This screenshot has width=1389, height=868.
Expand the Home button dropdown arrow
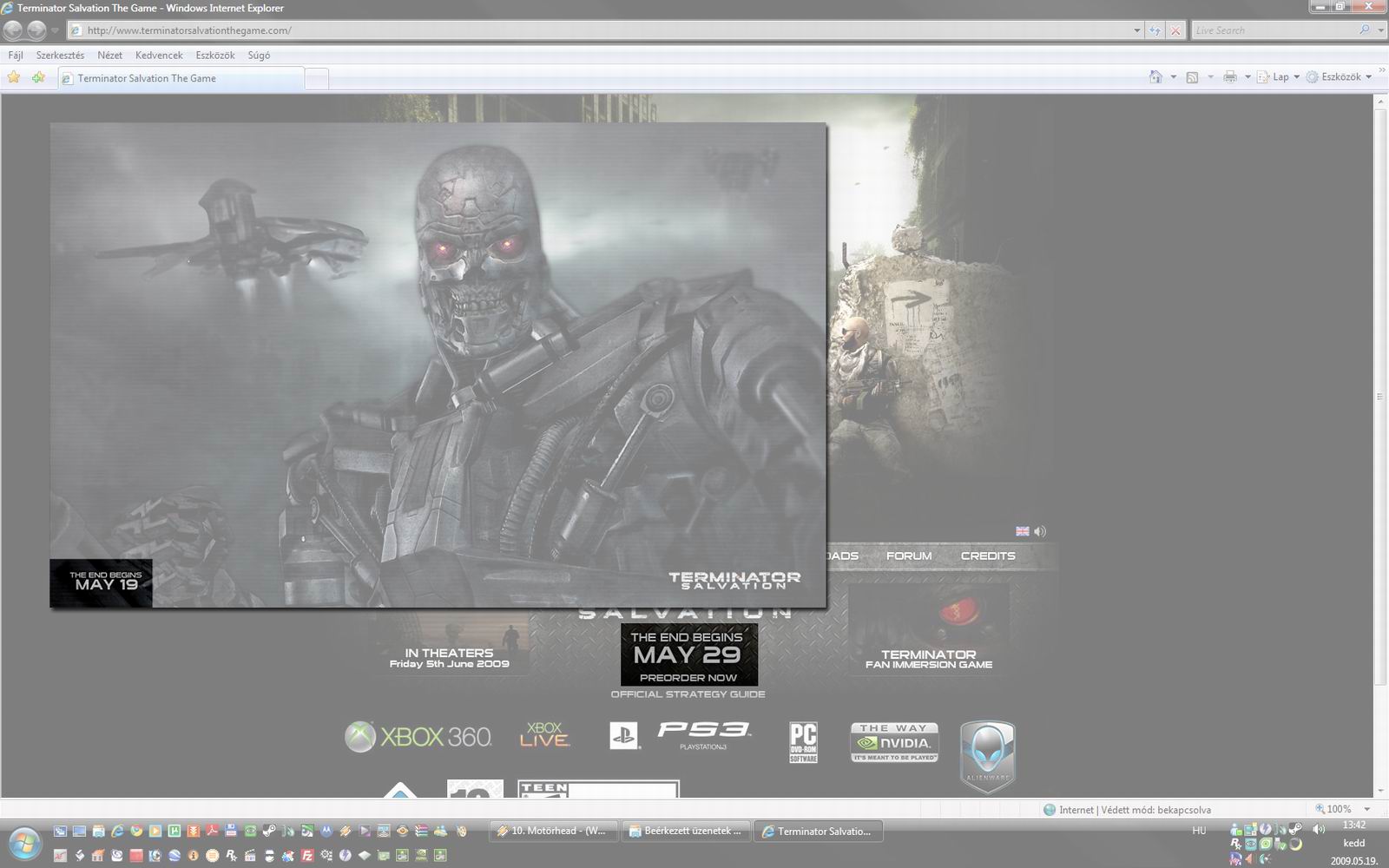tap(1174, 77)
